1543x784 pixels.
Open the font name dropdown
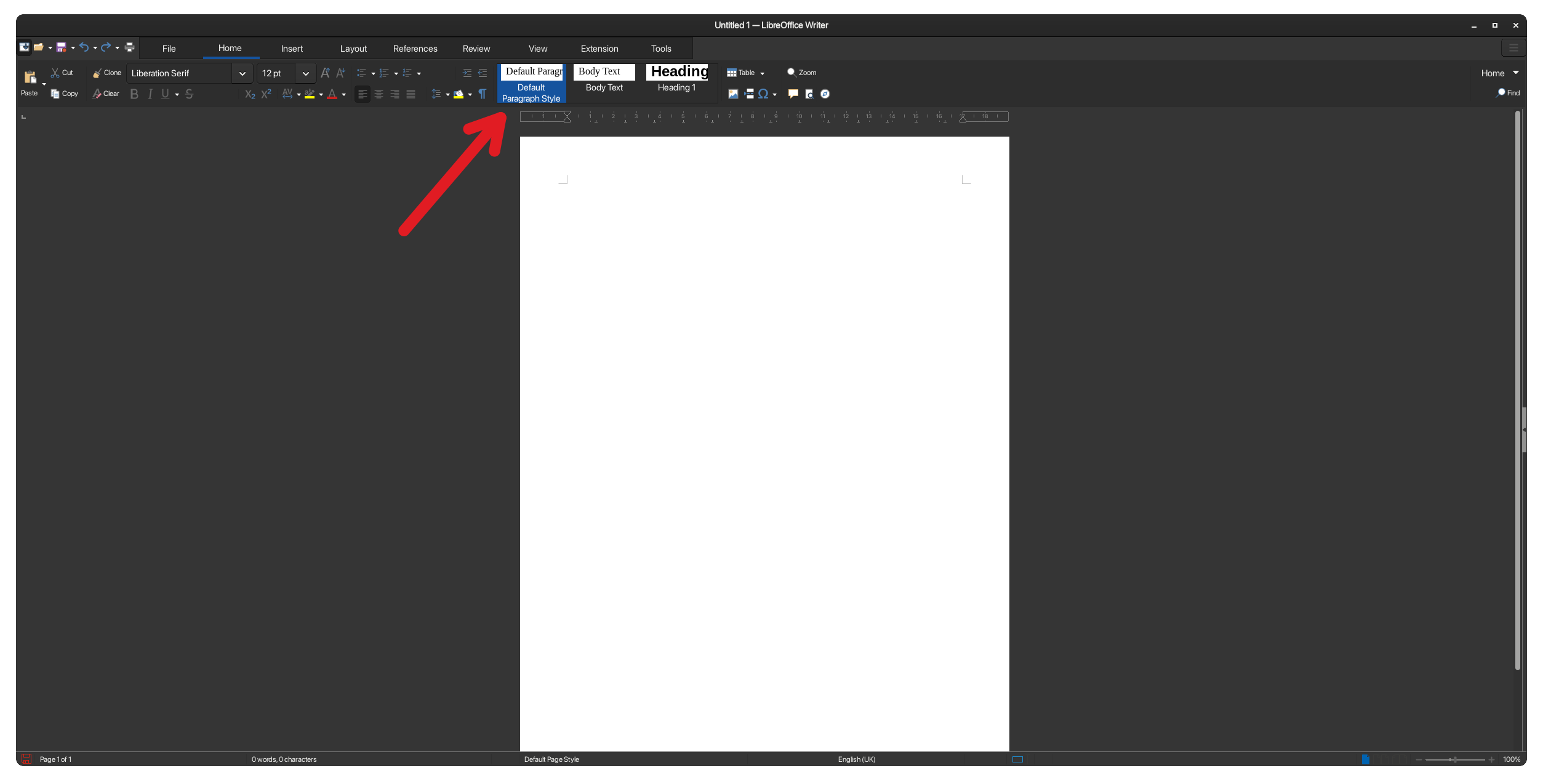pyautogui.click(x=242, y=73)
